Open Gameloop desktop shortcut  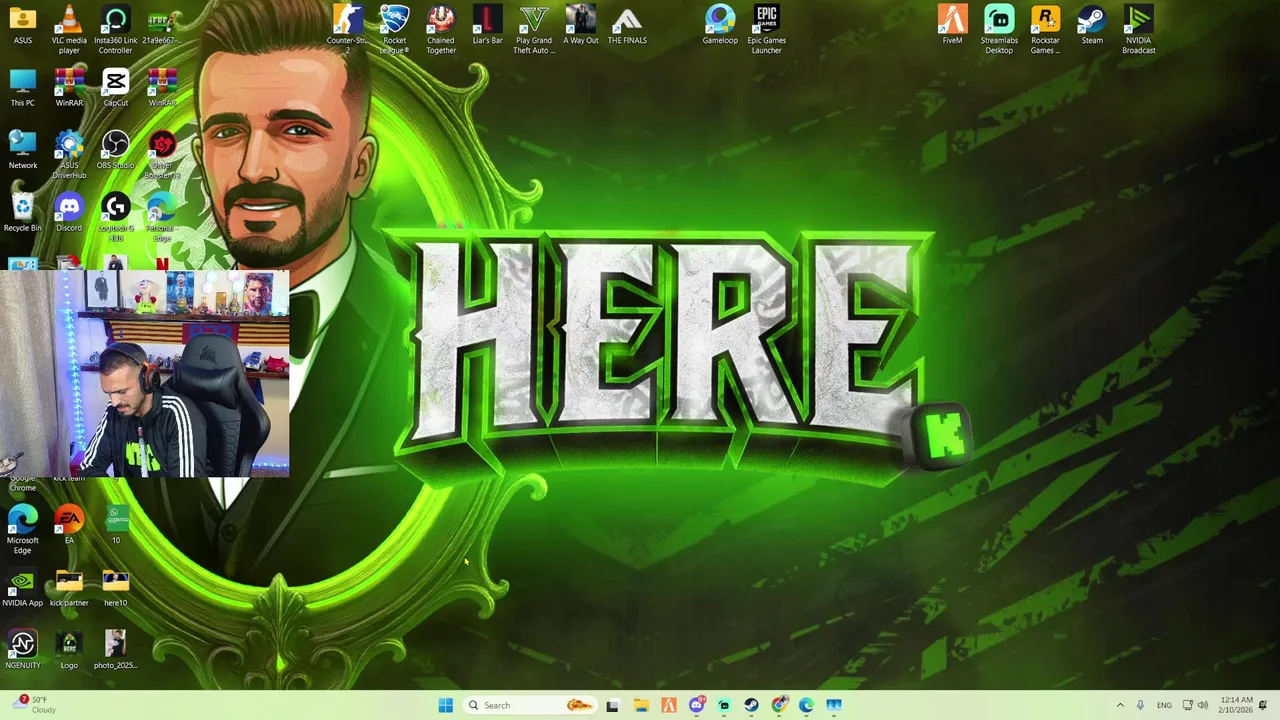coord(720,25)
